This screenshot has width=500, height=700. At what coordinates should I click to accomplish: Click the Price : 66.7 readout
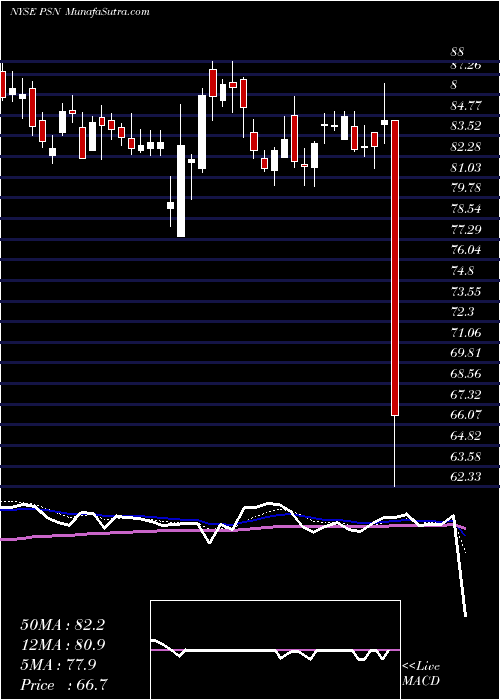point(62,685)
